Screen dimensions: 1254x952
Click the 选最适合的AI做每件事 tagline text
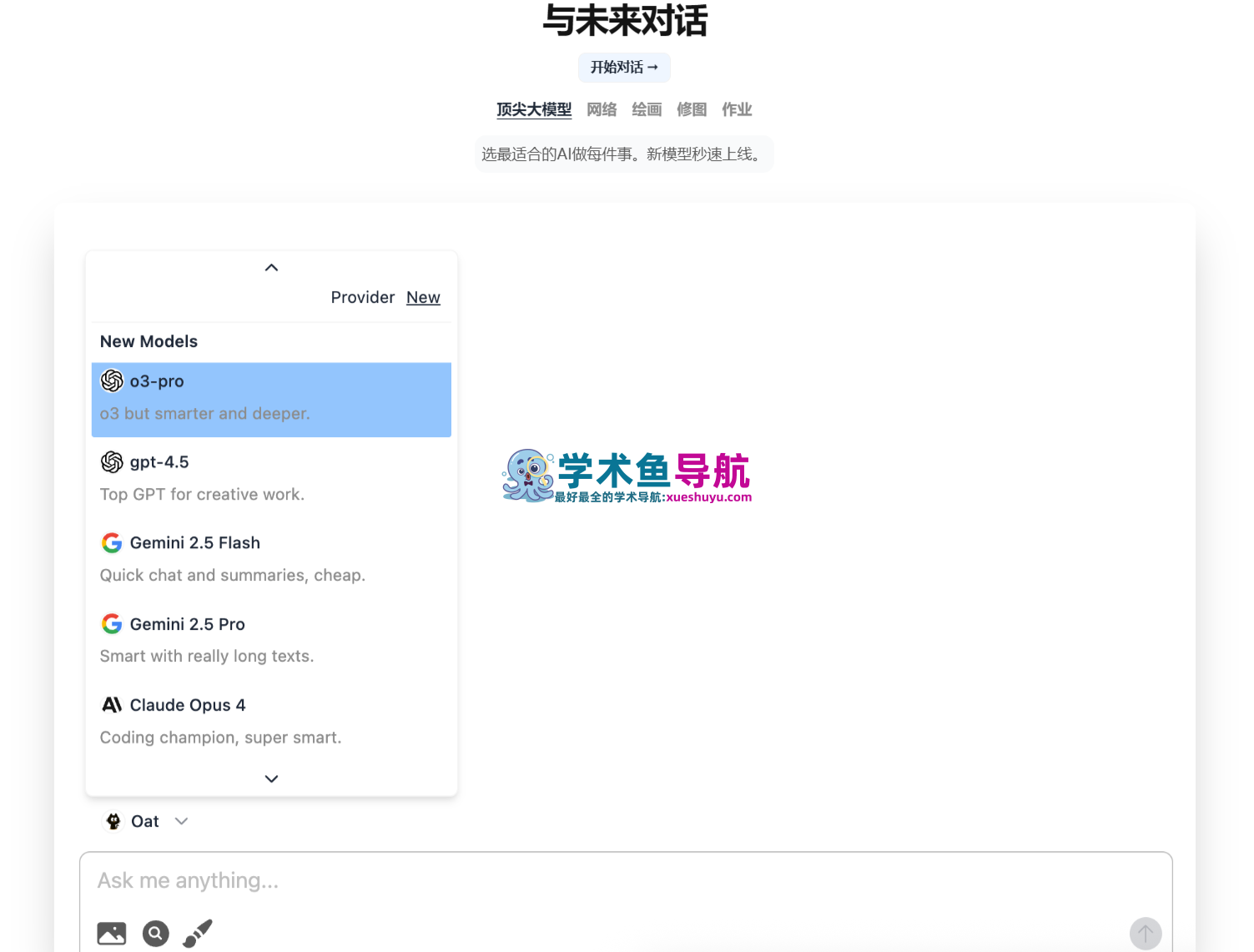point(624,154)
